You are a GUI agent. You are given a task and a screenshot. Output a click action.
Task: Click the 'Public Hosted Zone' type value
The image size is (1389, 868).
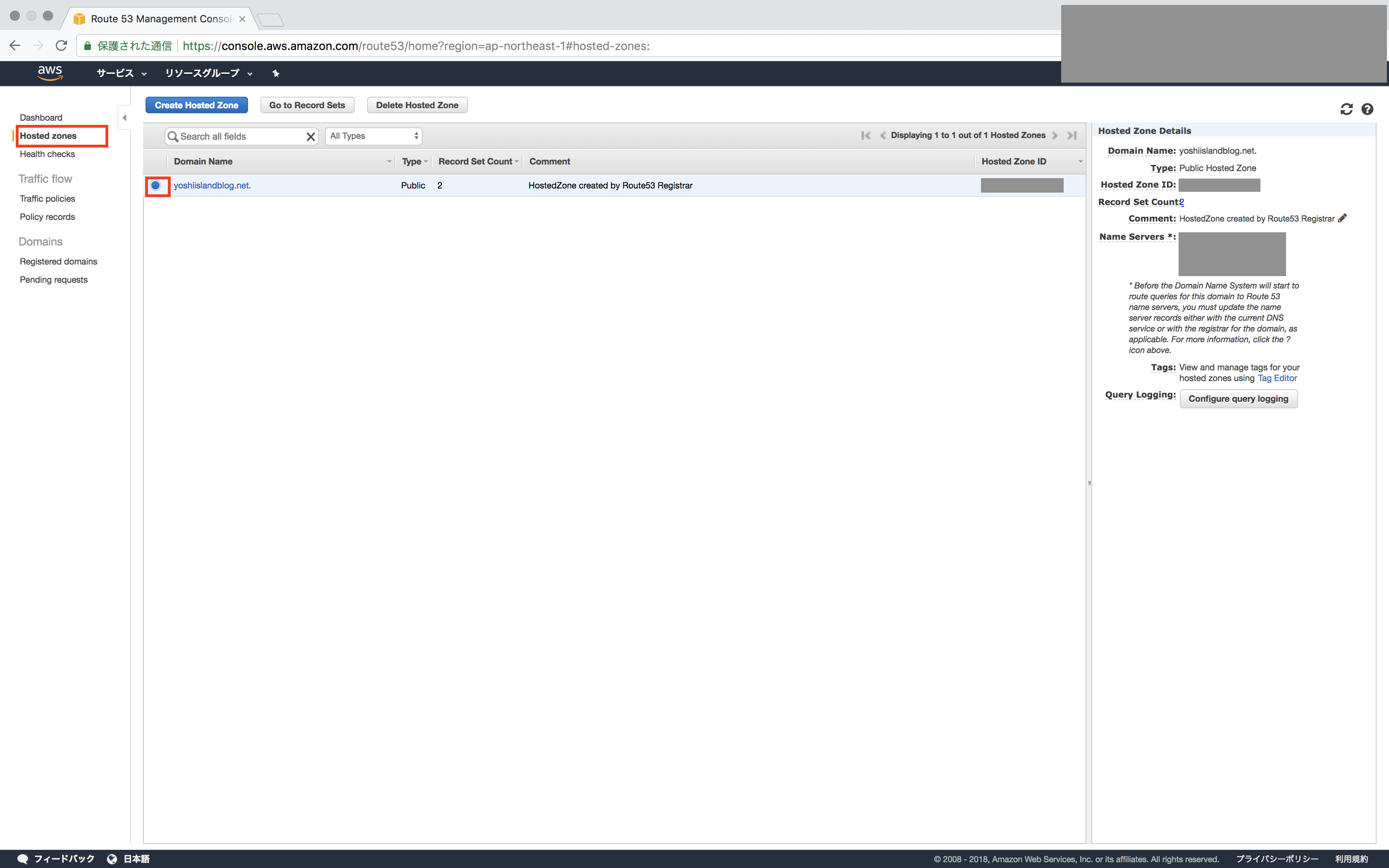click(1217, 168)
